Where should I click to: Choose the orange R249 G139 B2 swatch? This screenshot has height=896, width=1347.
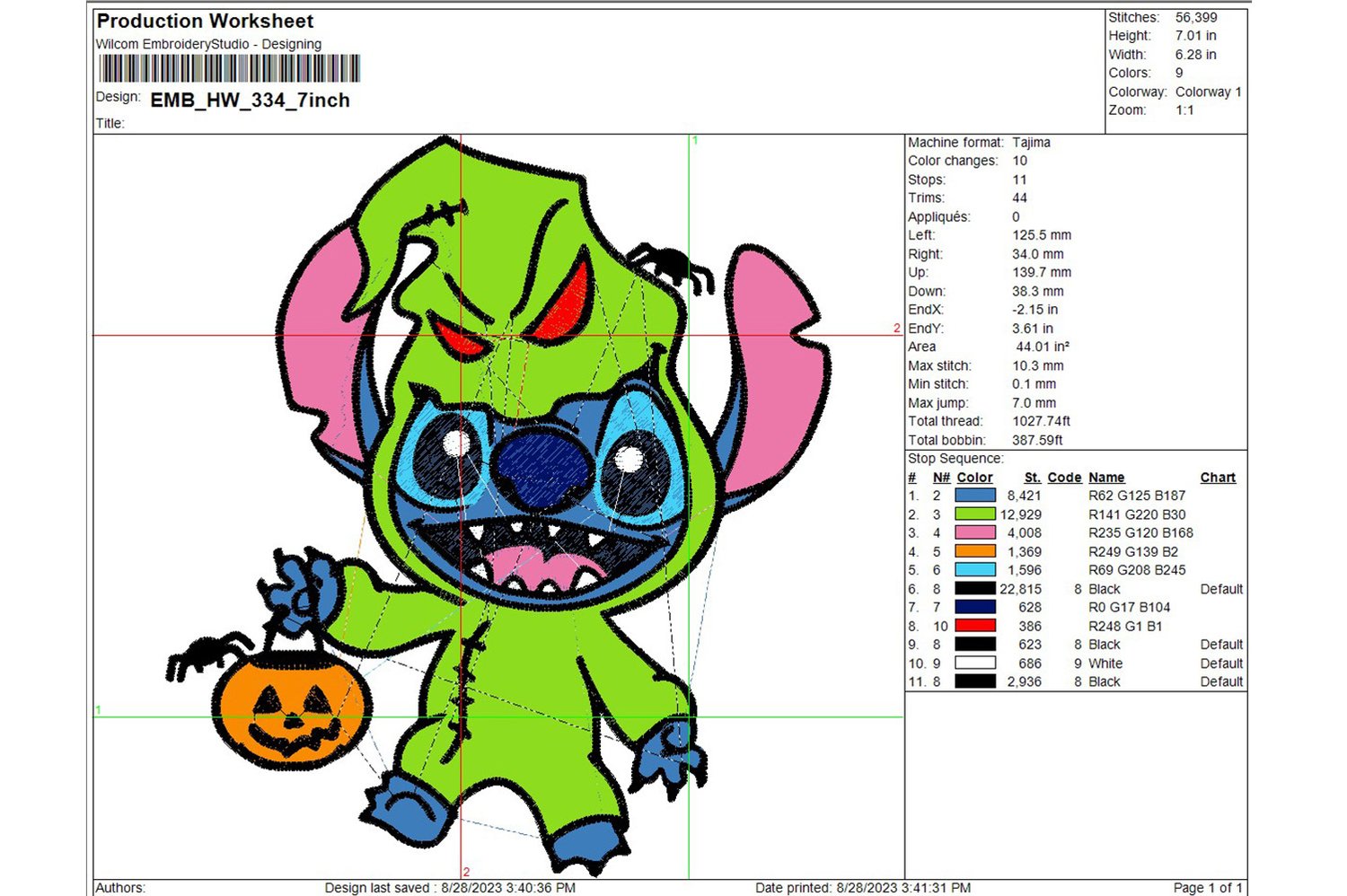pyautogui.click(x=975, y=551)
